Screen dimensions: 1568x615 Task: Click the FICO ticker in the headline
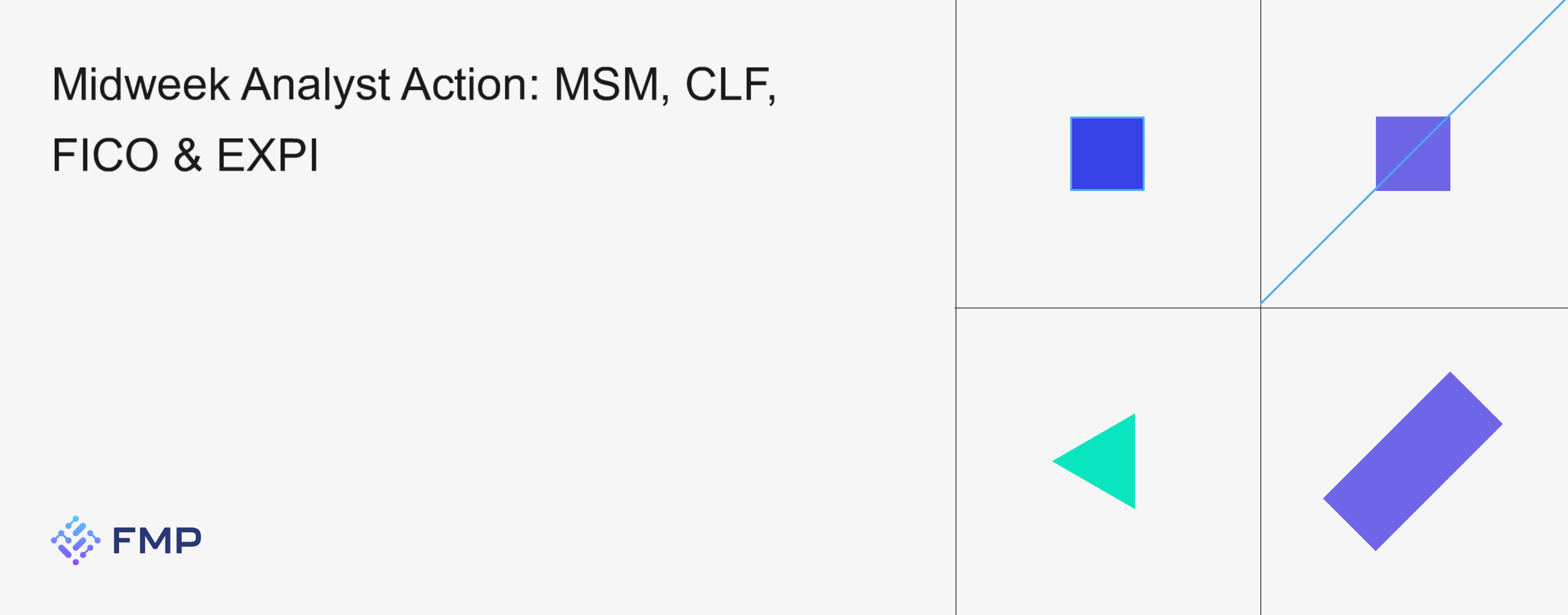coord(106,155)
